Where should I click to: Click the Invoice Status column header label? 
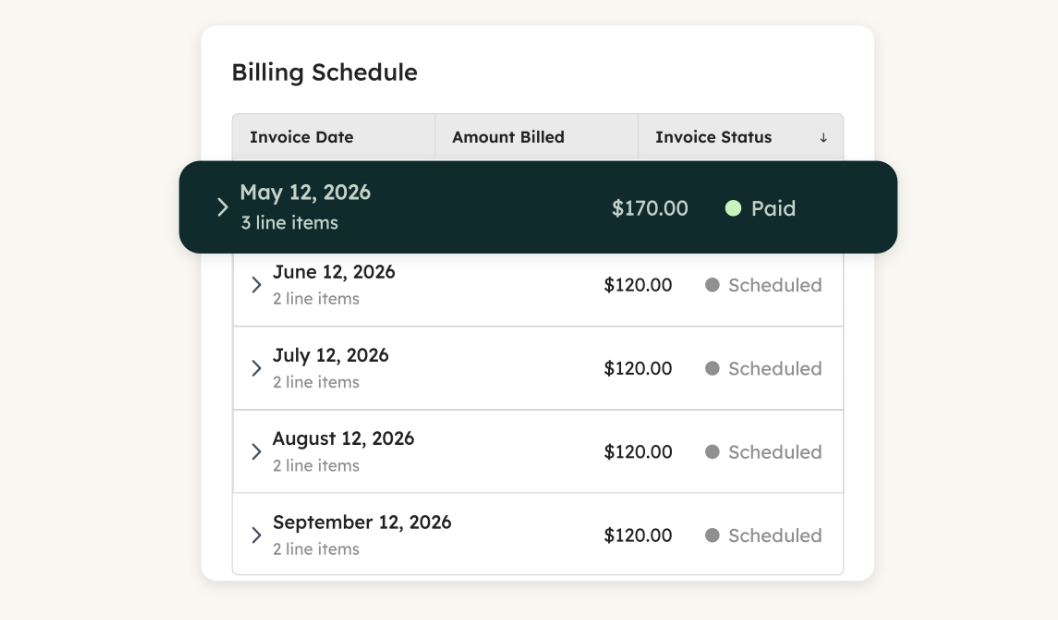pos(713,137)
